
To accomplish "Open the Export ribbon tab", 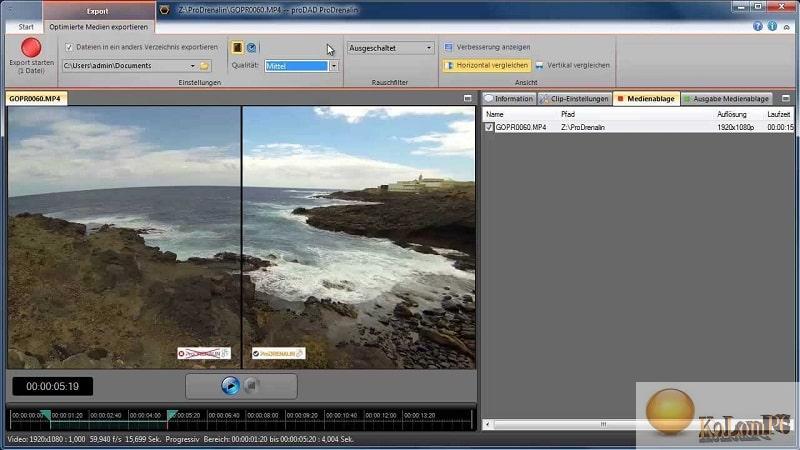I will pos(97,11).
